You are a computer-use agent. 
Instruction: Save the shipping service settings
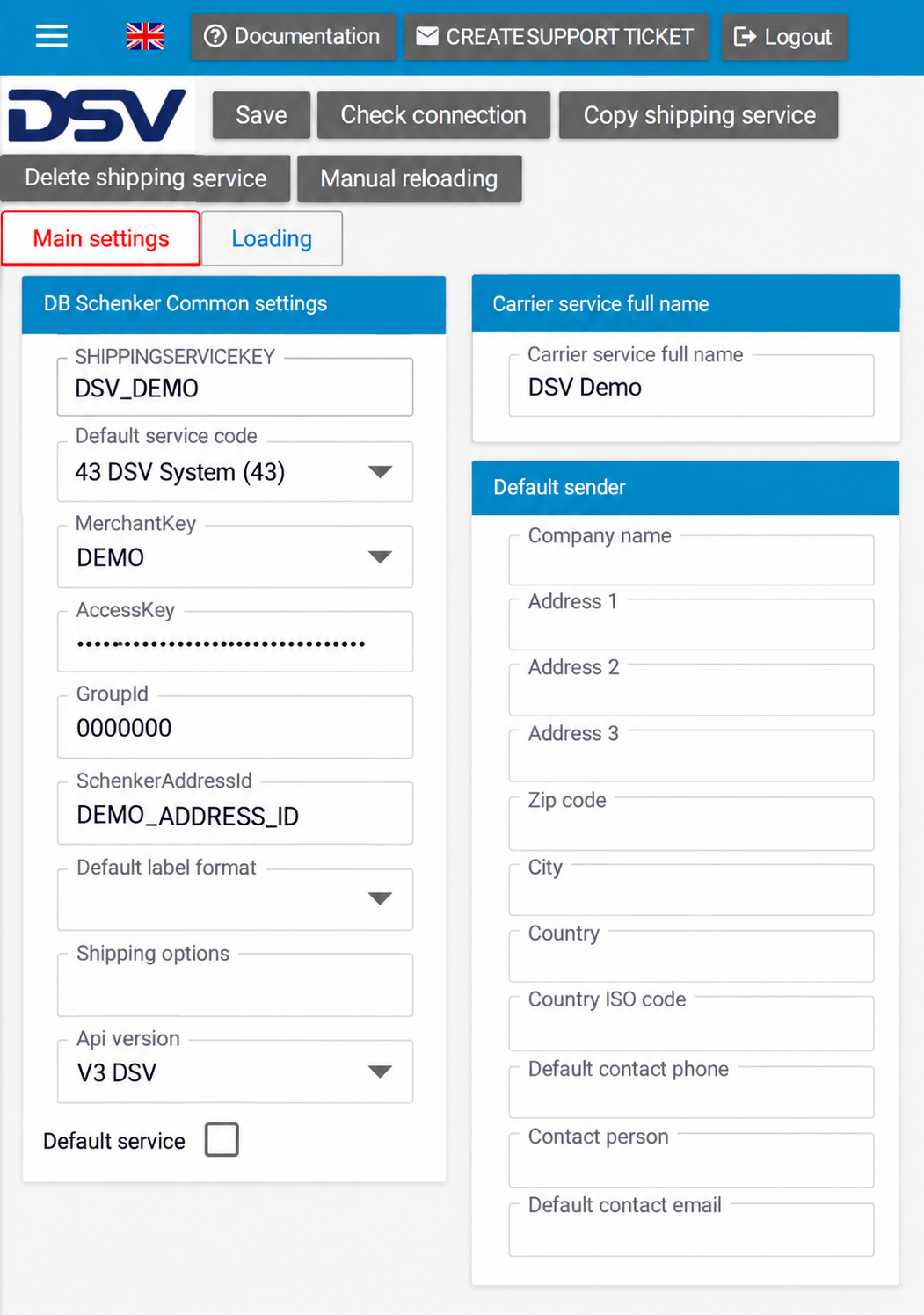pos(261,115)
